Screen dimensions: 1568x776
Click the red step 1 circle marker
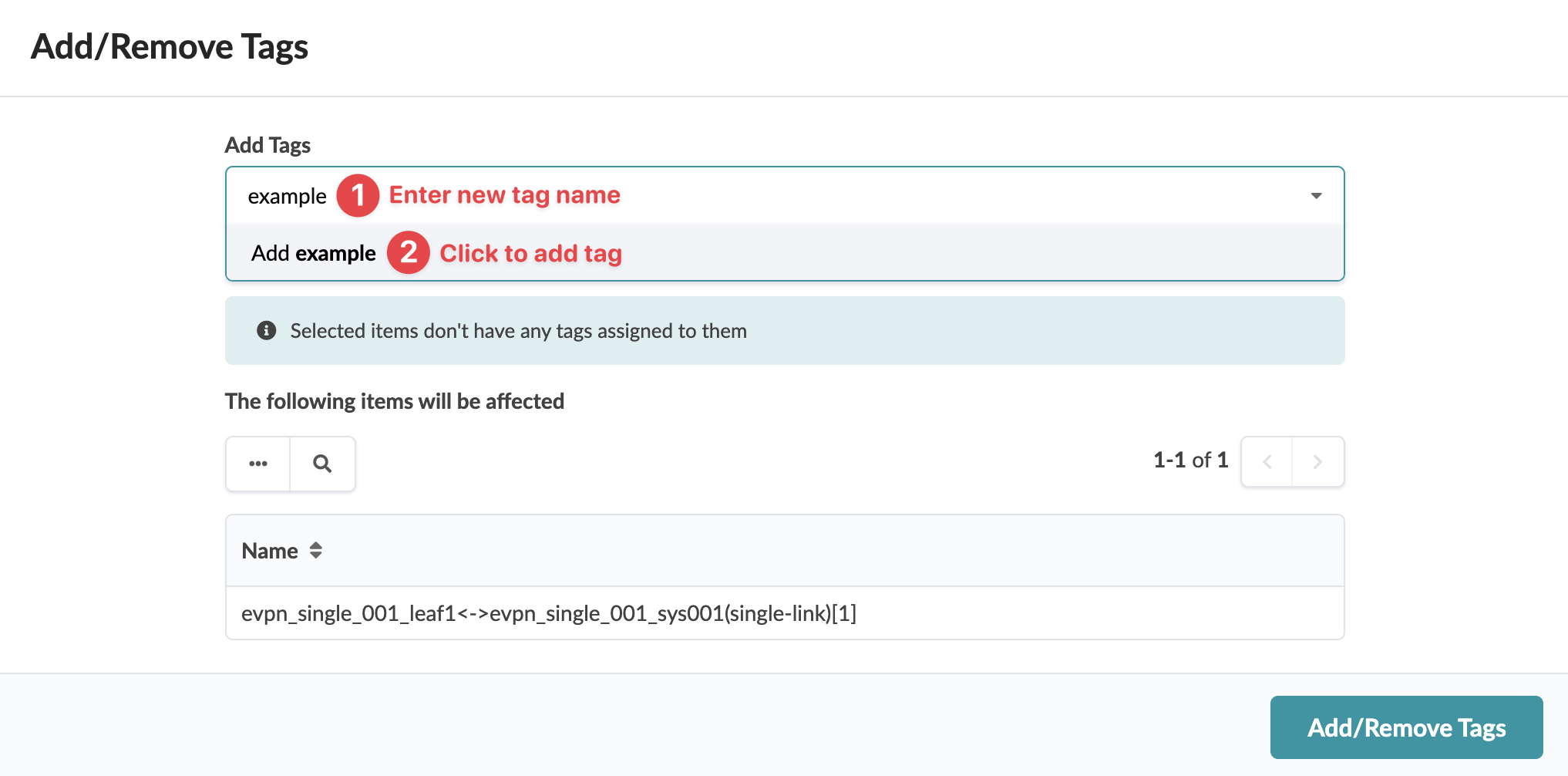(x=358, y=195)
